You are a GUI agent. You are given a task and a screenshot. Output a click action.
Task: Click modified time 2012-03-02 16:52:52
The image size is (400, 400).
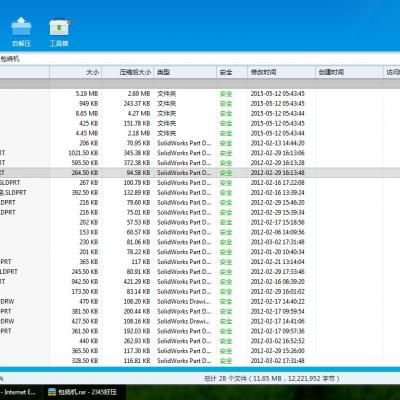(278, 341)
